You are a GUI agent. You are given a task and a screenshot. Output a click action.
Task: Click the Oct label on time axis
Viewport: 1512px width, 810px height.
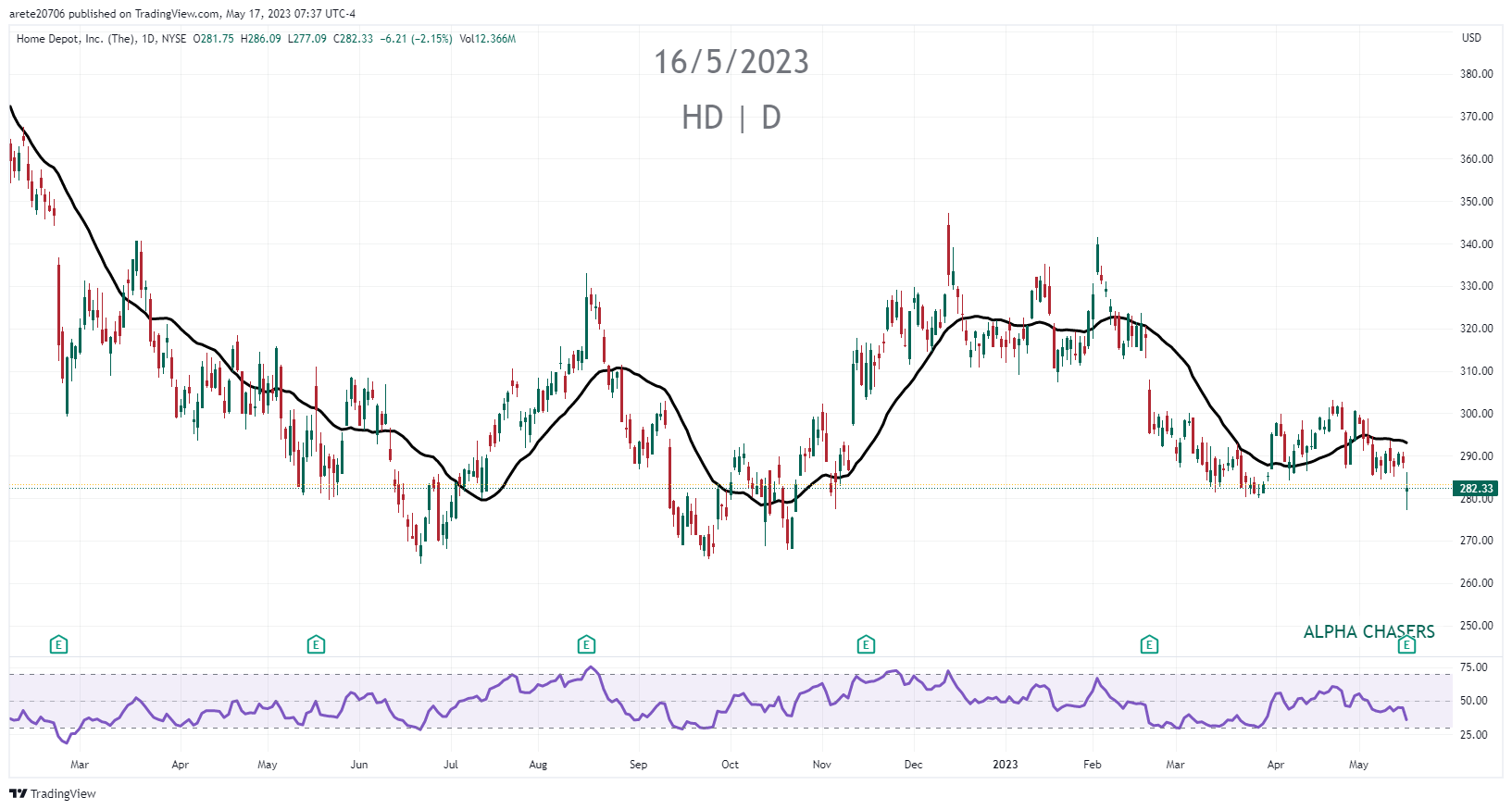[731, 765]
